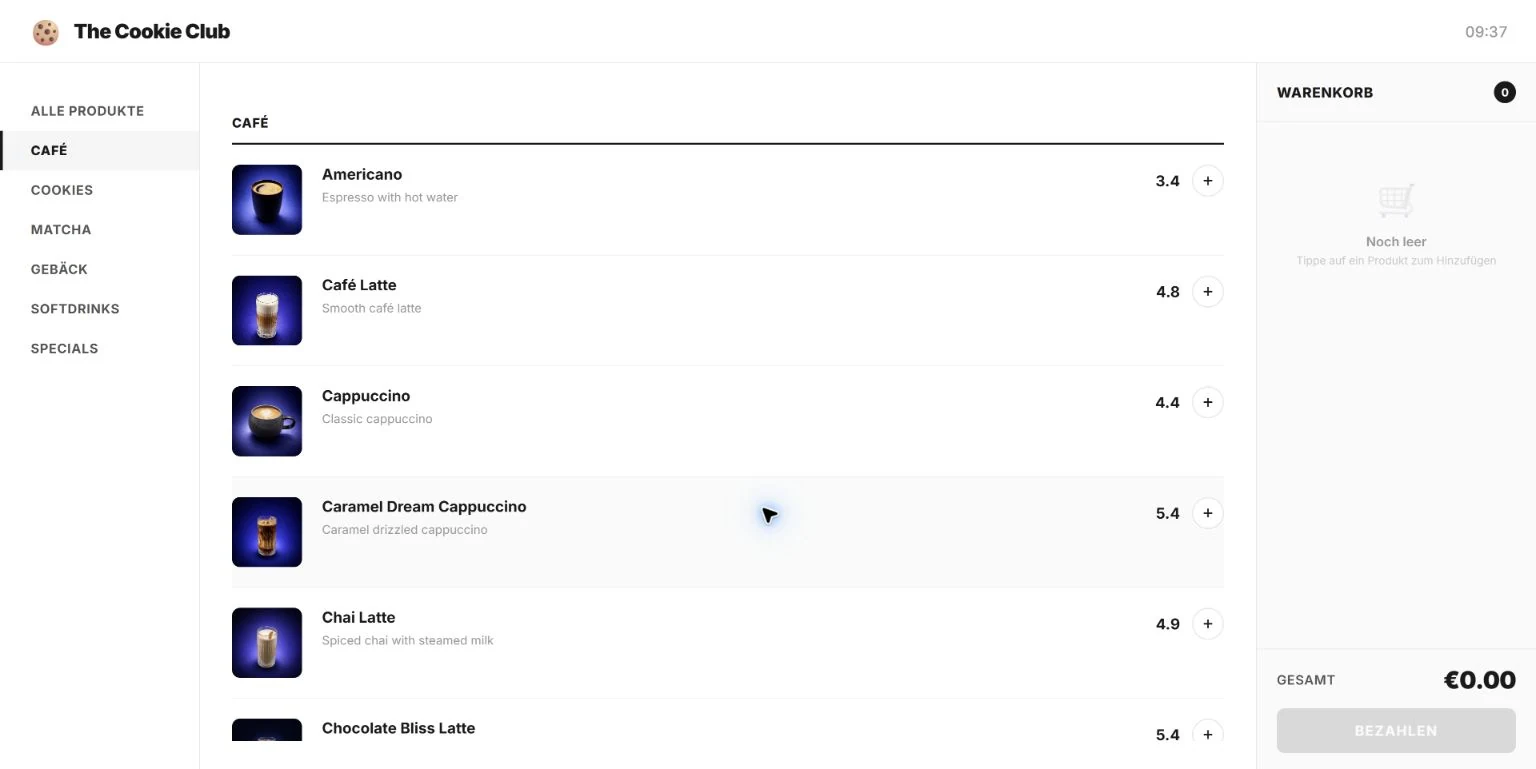Click the 'Spiced chai with steamed milk' text
The width and height of the screenshot is (1536, 769).
point(408,641)
